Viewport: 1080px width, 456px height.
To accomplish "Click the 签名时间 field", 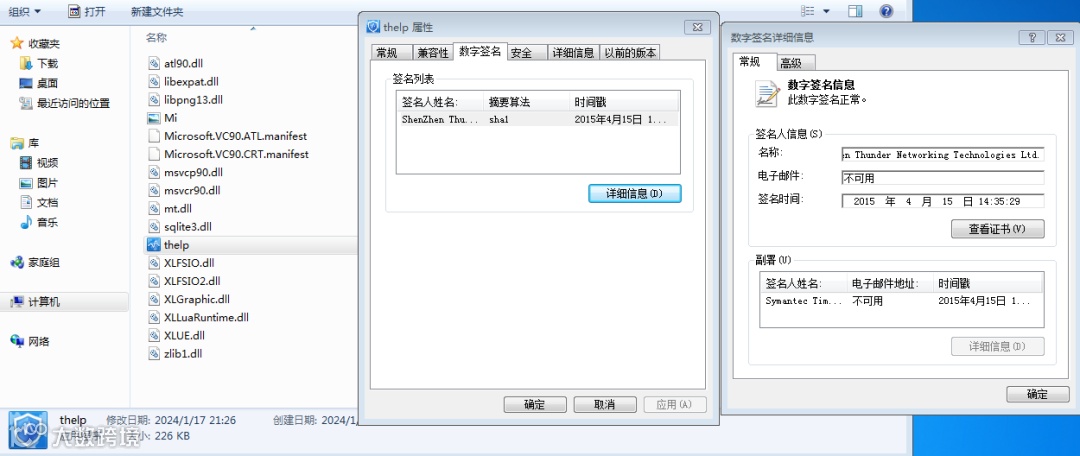I will tap(943, 201).
